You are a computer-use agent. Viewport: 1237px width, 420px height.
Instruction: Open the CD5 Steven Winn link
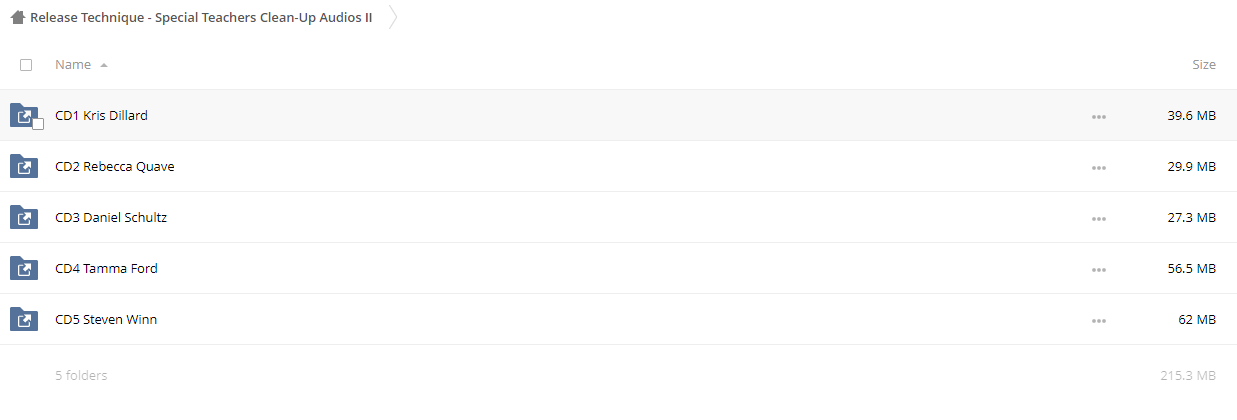click(x=106, y=319)
